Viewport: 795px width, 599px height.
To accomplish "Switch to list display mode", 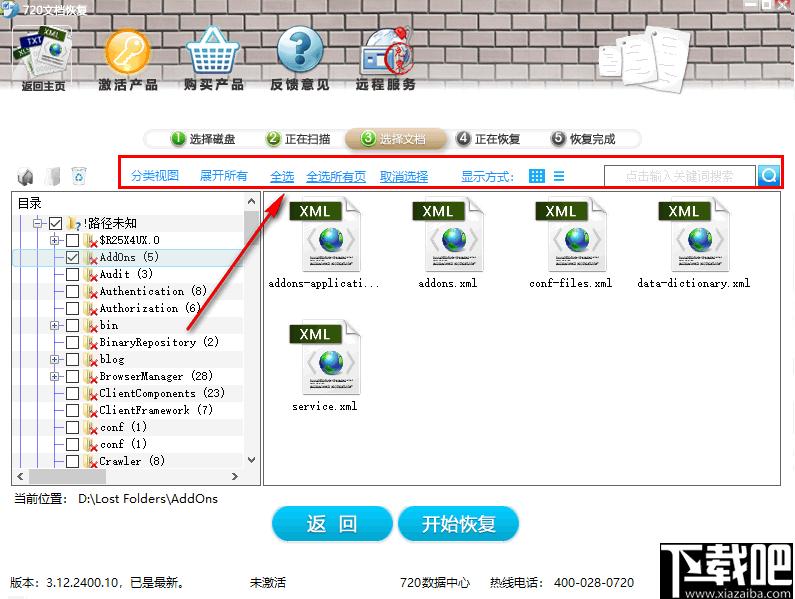I will click(x=559, y=176).
